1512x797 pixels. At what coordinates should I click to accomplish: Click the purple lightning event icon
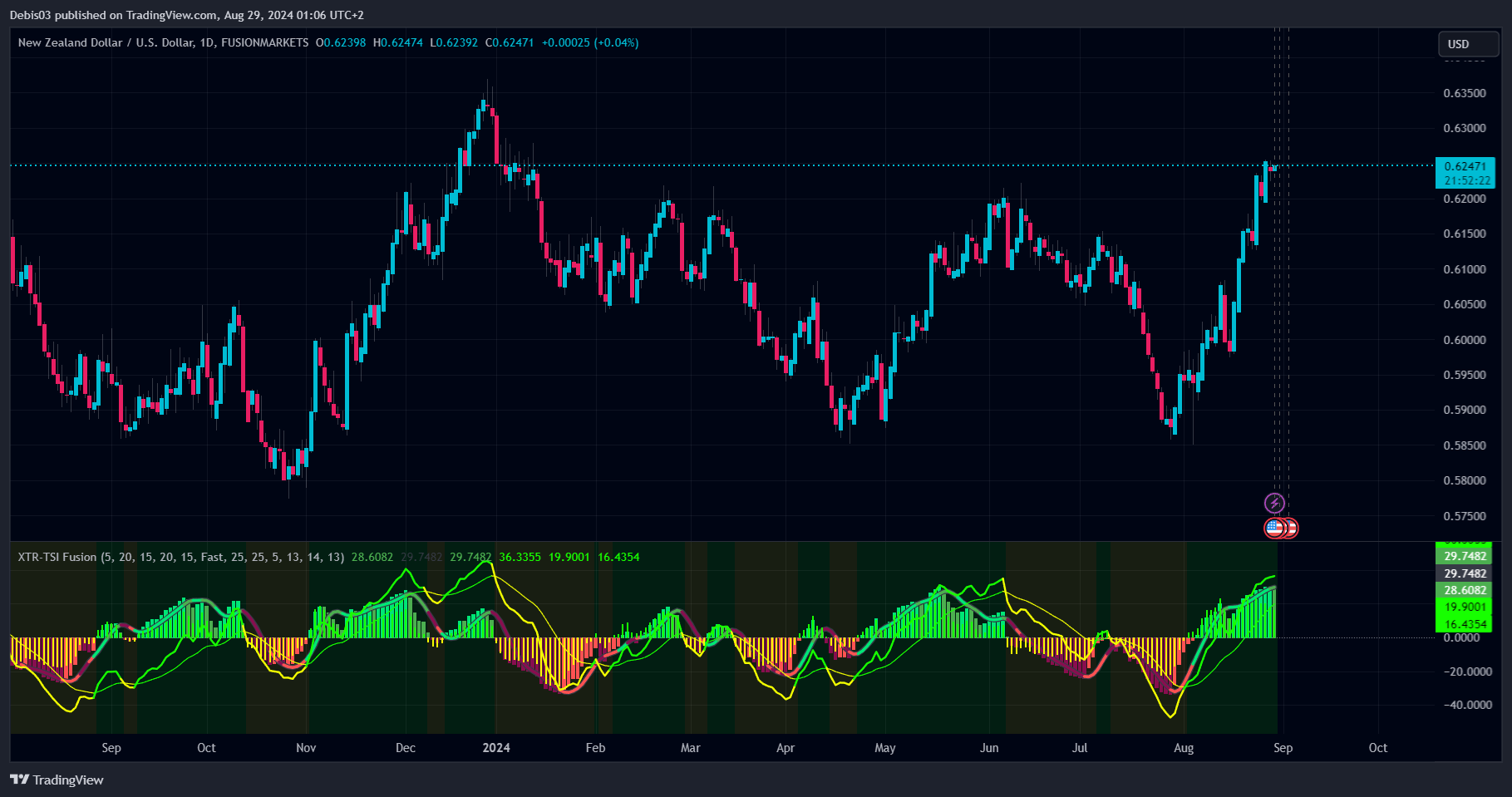click(x=1274, y=503)
